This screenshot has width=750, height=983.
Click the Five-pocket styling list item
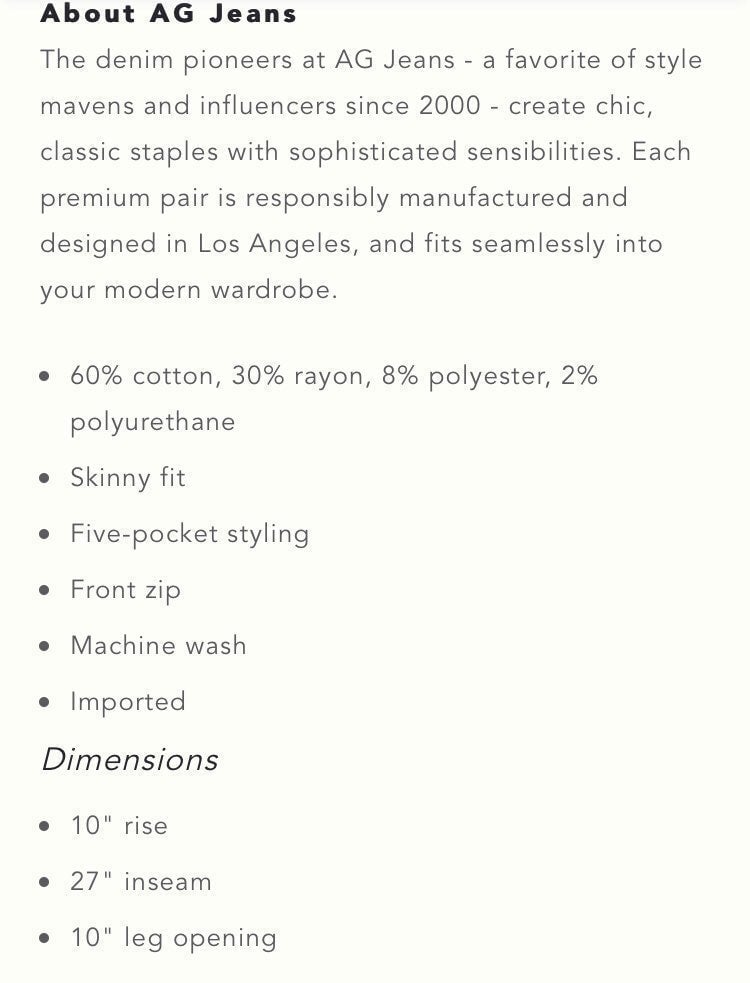pyautogui.click(x=189, y=534)
